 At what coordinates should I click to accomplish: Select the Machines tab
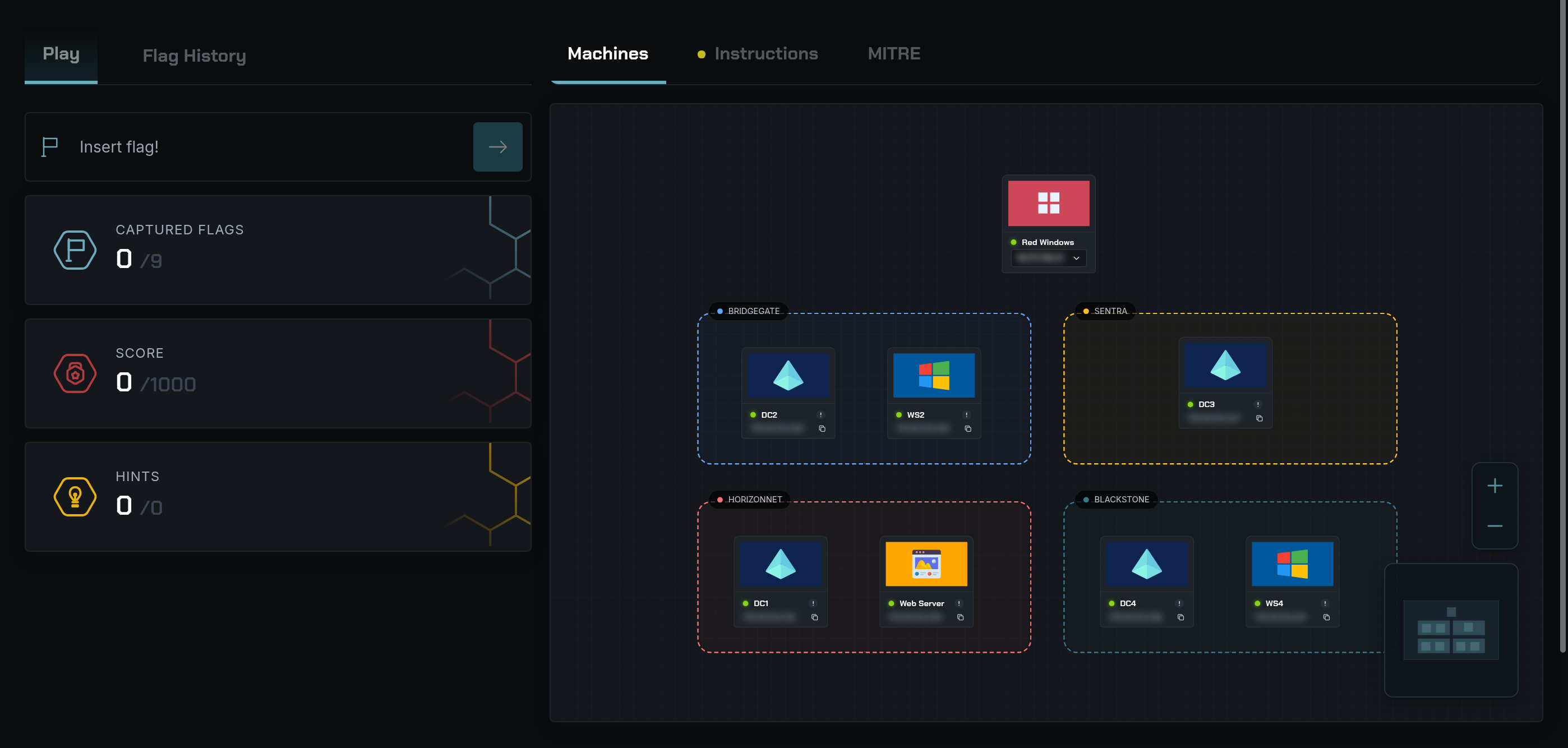click(607, 54)
